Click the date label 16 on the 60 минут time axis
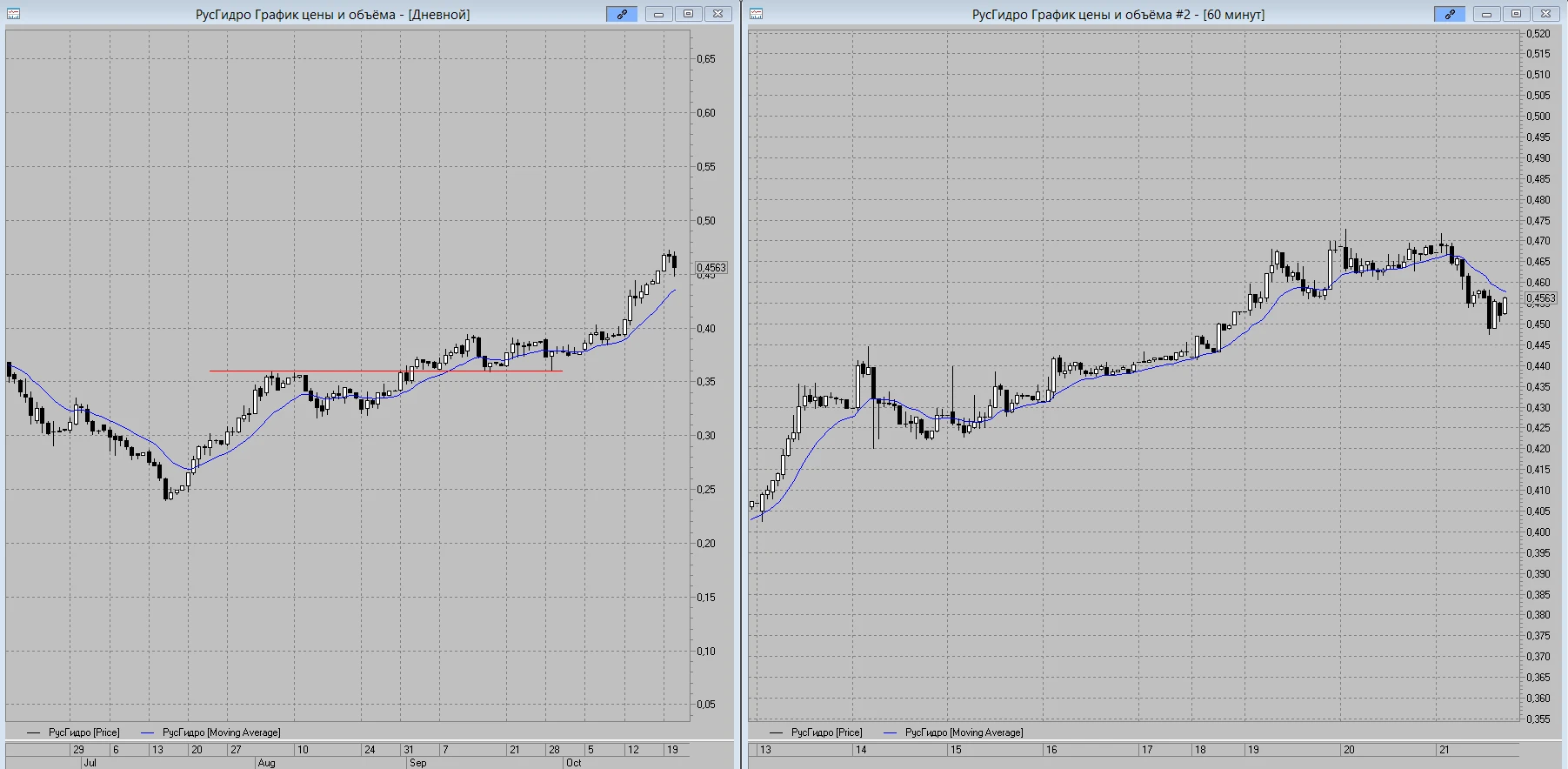Image resolution: width=1568 pixels, height=769 pixels. (1051, 750)
